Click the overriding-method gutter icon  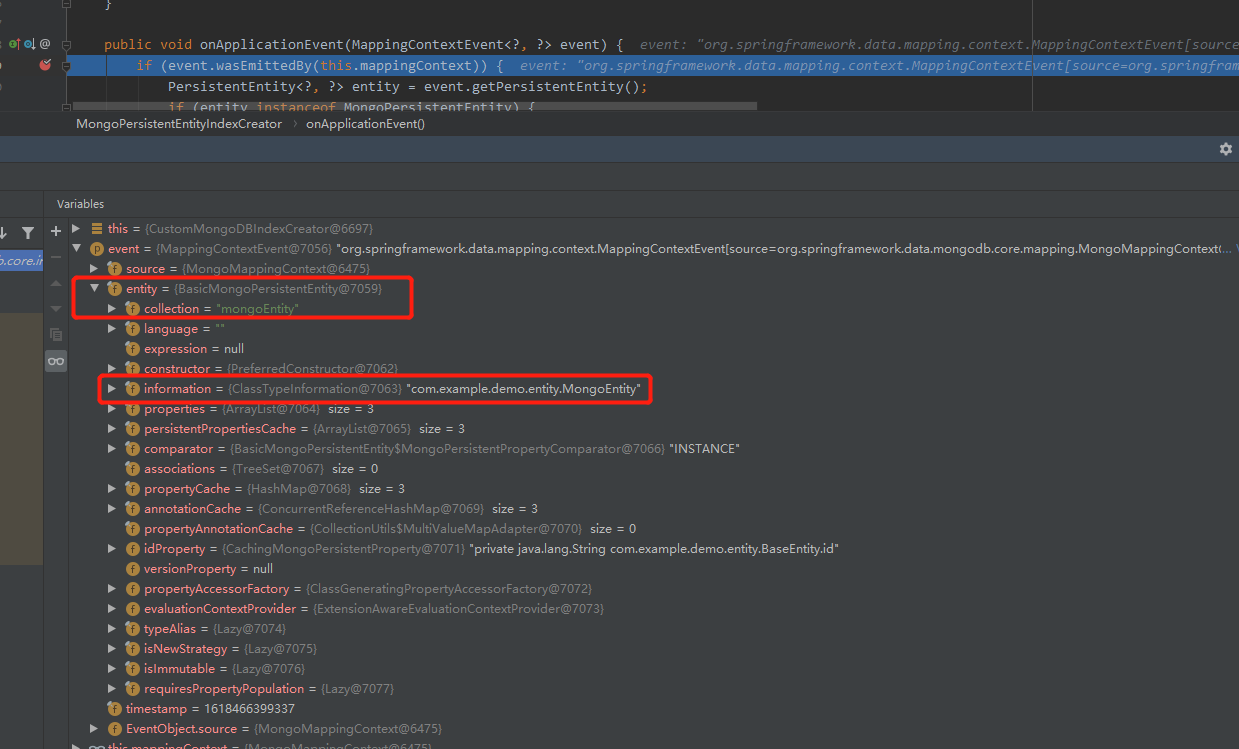pyautogui.click(x=29, y=44)
